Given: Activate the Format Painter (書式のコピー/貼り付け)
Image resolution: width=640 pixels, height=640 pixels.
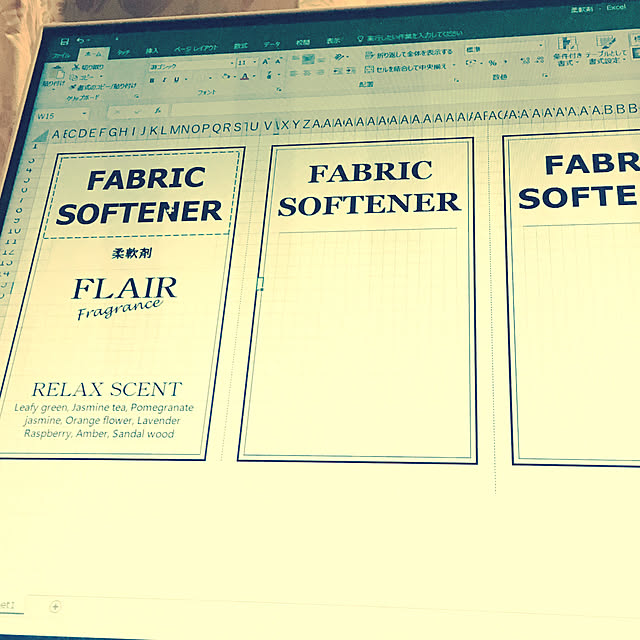Looking at the screenshot, I should click(102, 87).
